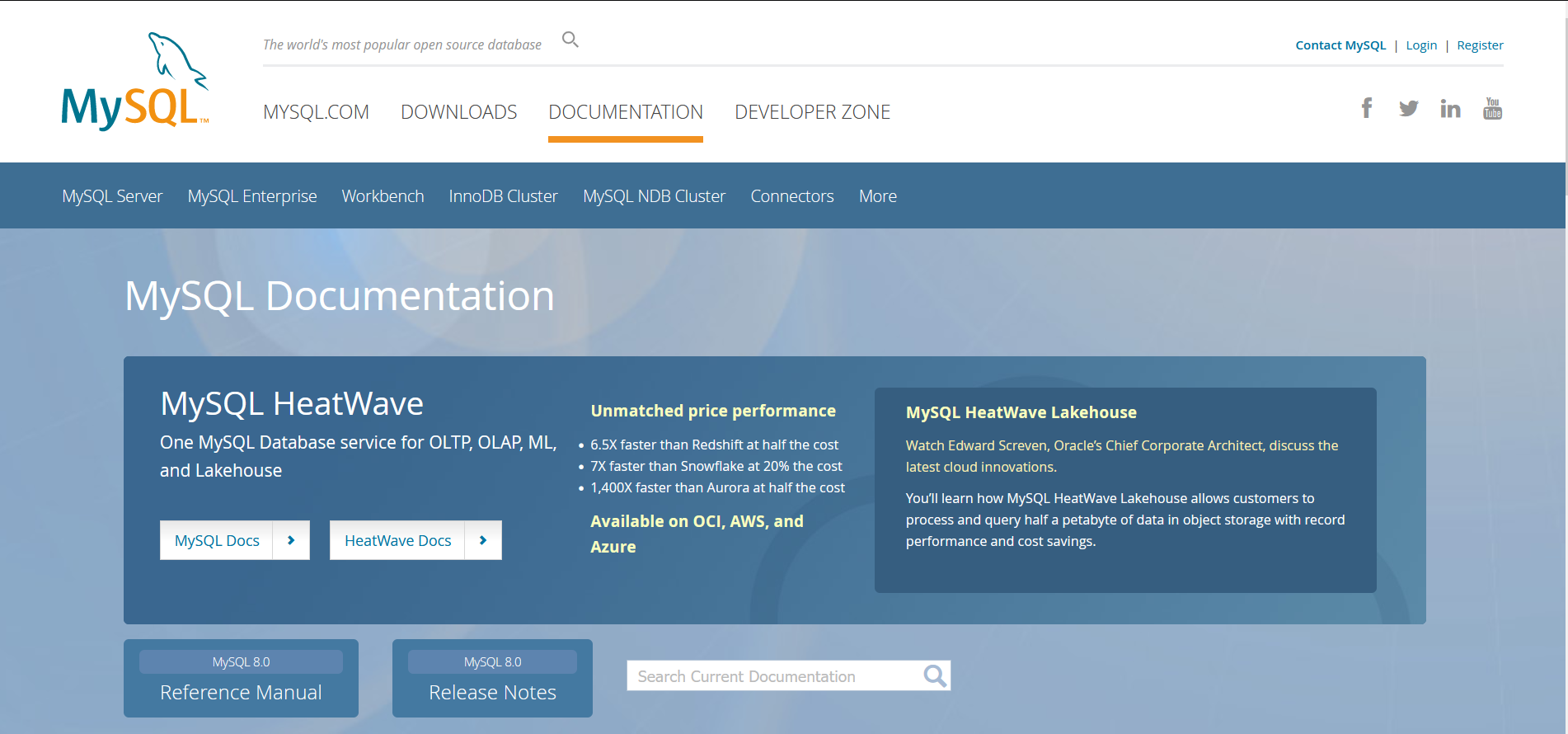Open MySQL's LinkedIn icon

point(1450,108)
